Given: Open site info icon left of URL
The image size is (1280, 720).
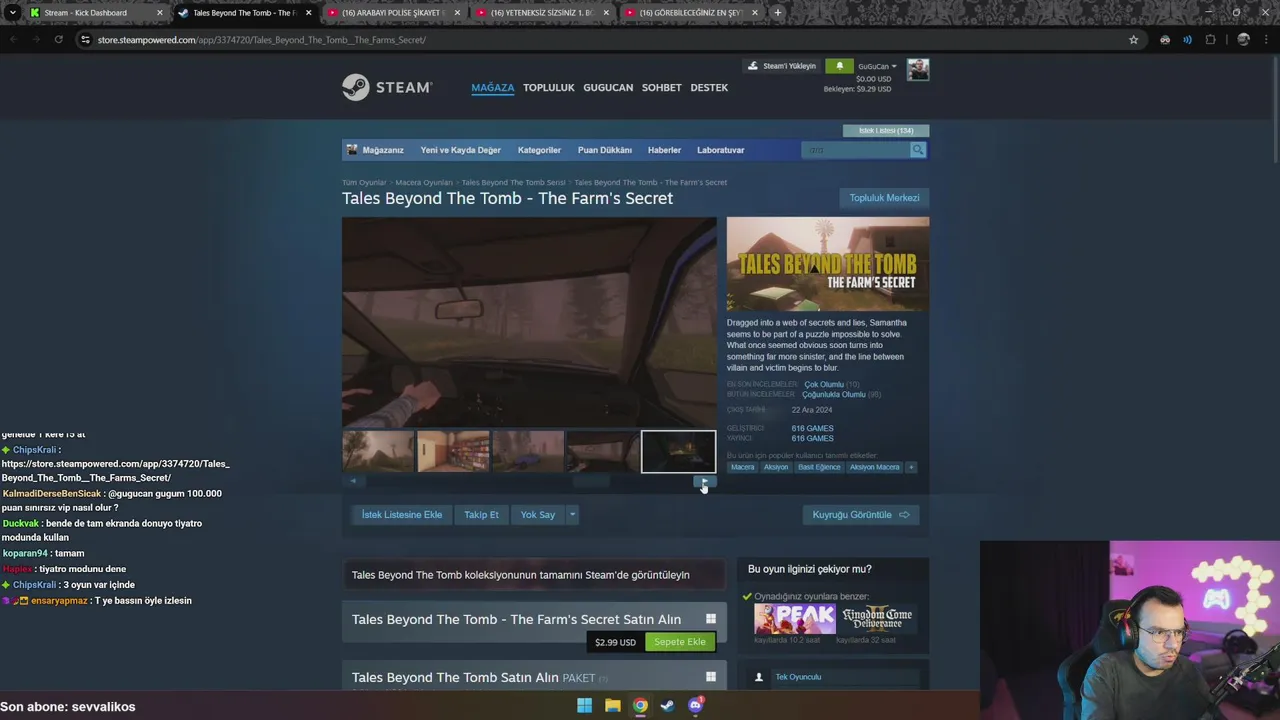Looking at the screenshot, I should click(85, 40).
